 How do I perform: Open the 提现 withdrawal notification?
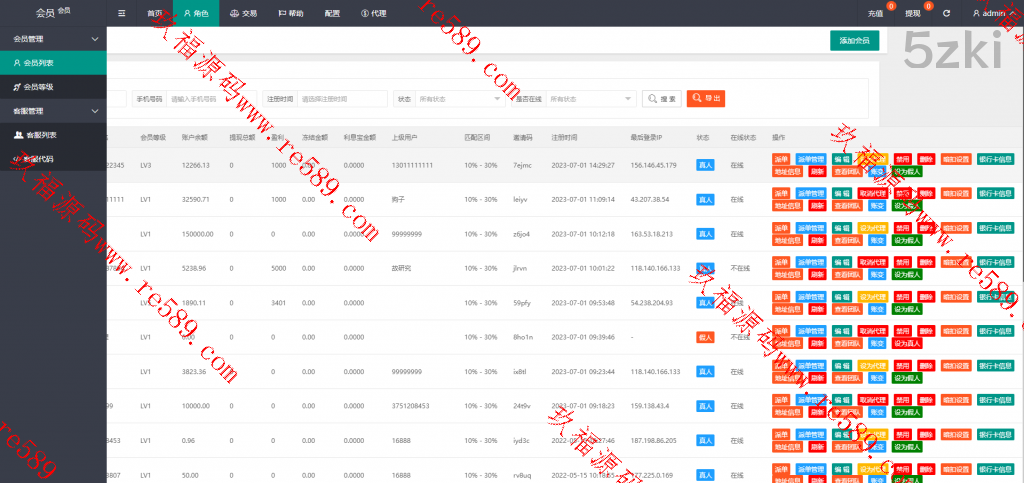[913, 13]
